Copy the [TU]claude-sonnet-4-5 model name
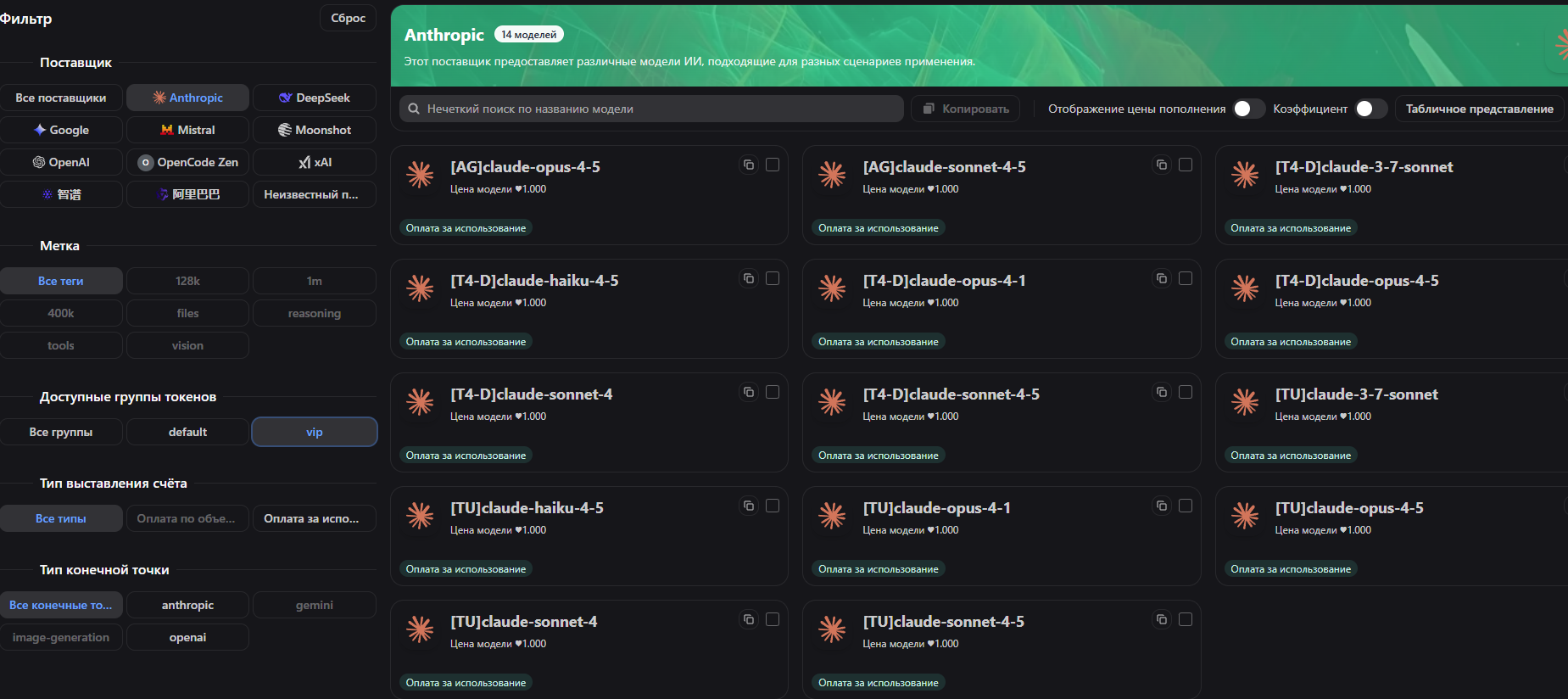Image resolution: width=1568 pixels, height=699 pixels. click(x=1162, y=619)
